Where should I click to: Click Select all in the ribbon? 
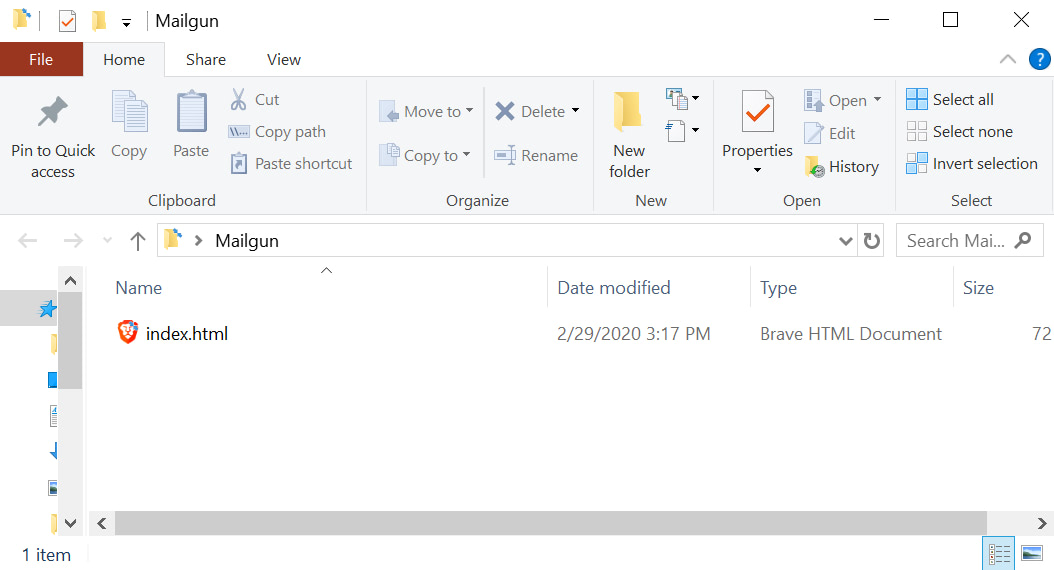click(950, 99)
